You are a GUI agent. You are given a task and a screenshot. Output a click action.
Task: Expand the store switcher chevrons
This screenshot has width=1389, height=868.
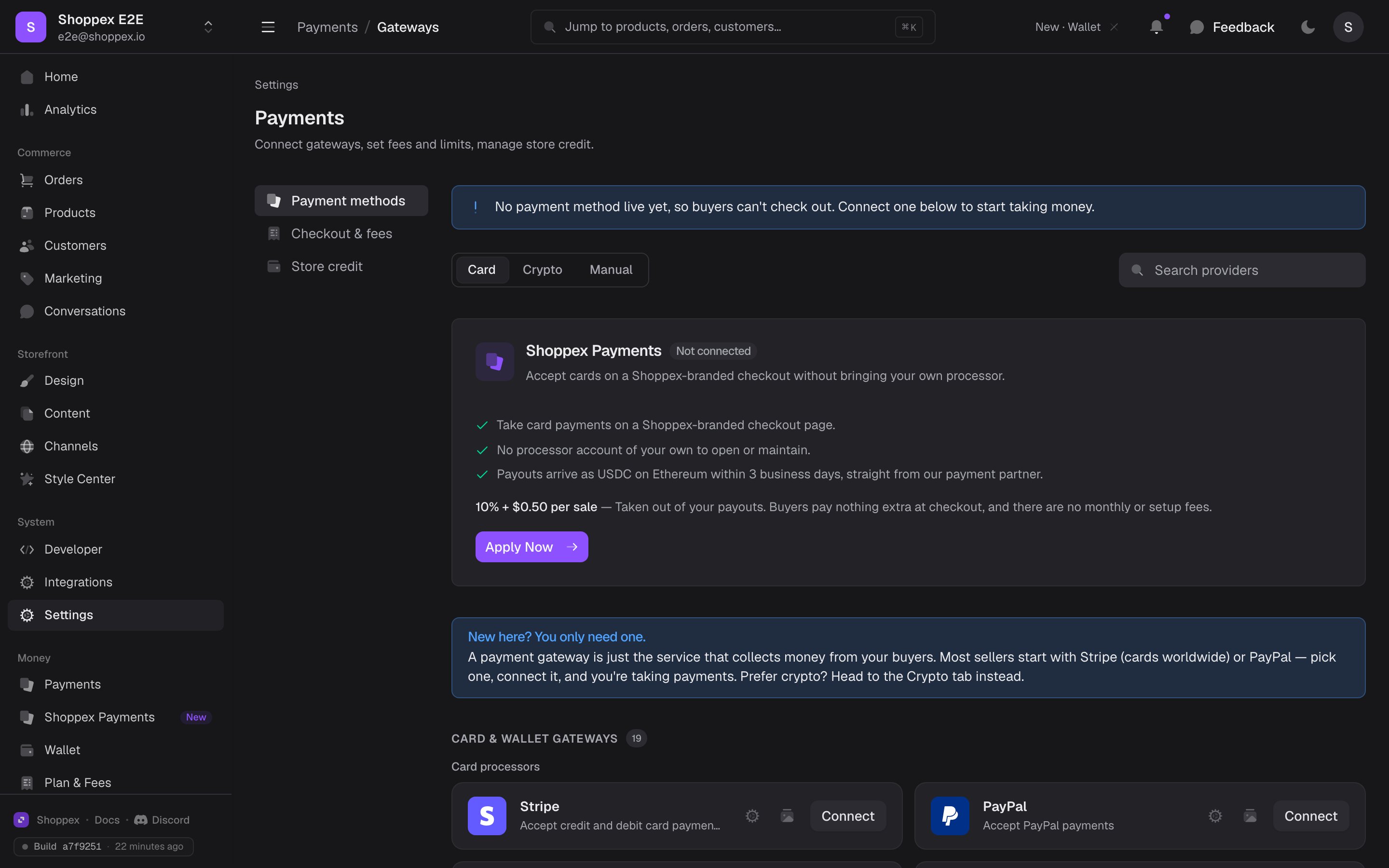click(x=208, y=27)
